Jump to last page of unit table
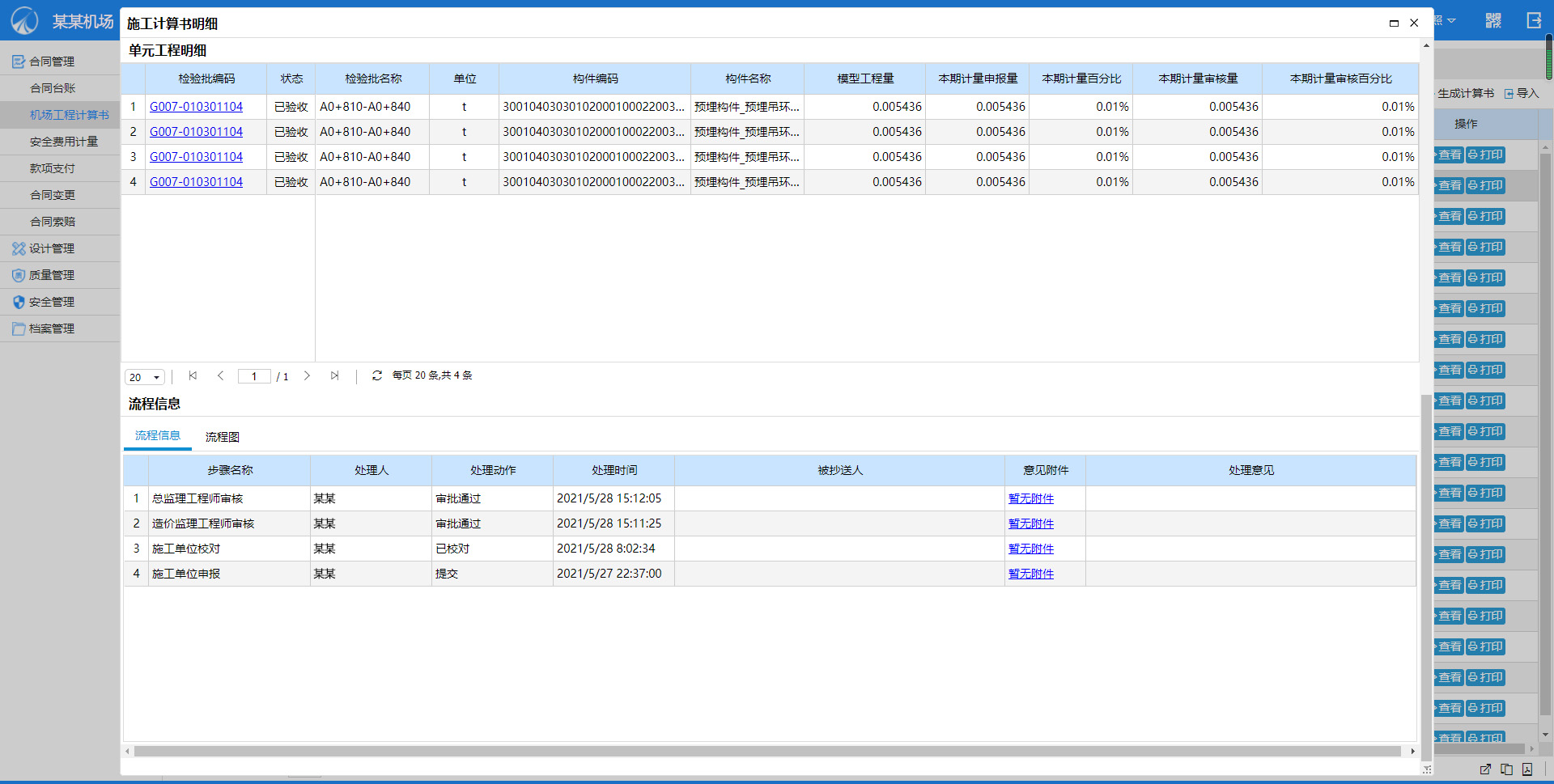This screenshot has width=1554, height=784. click(334, 375)
